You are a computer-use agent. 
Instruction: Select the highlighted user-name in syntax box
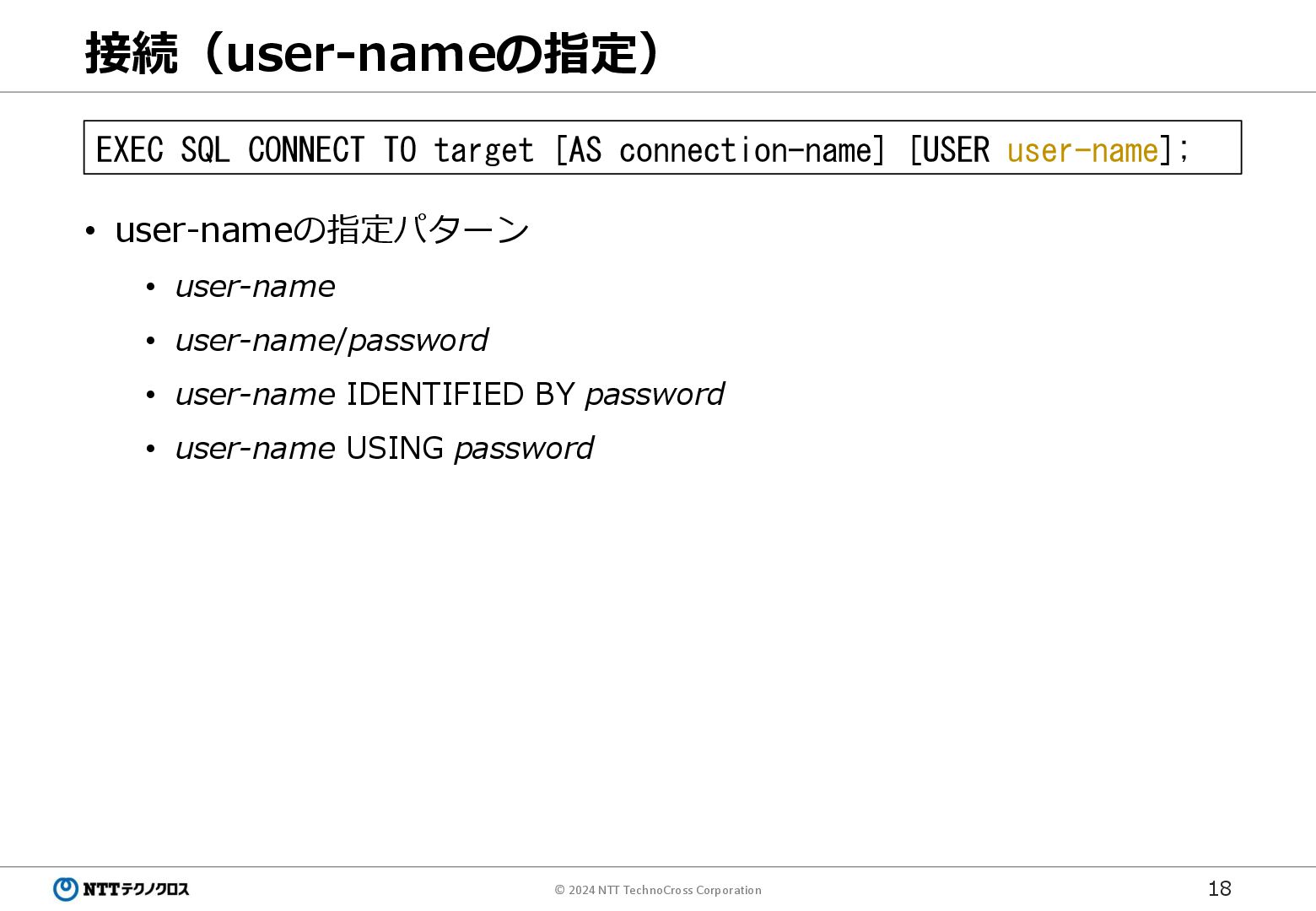[1082, 150]
